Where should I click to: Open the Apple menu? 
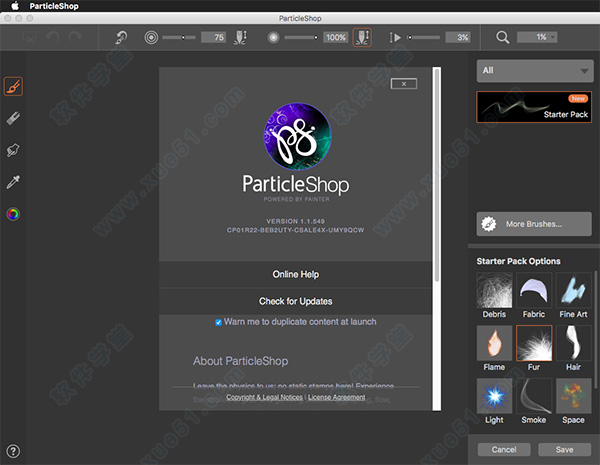click(15, 6)
